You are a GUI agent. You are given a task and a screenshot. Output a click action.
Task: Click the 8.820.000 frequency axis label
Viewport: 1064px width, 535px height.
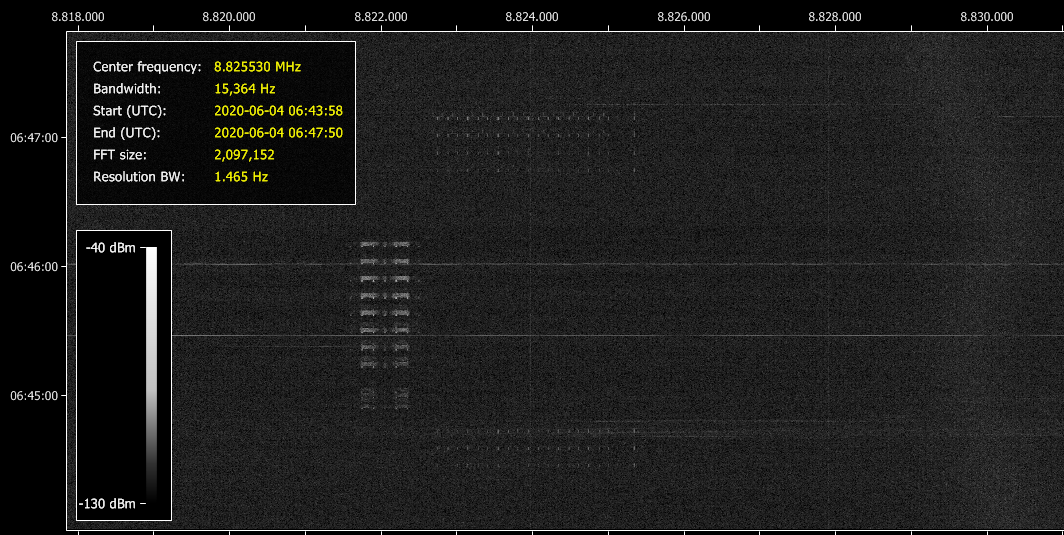coord(229,17)
